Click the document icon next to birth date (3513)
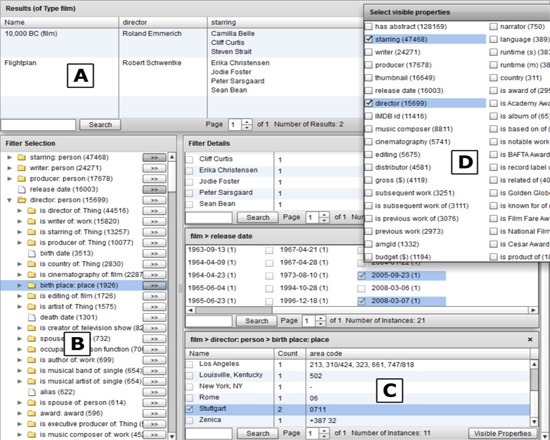The image size is (550, 440). tap(32, 253)
